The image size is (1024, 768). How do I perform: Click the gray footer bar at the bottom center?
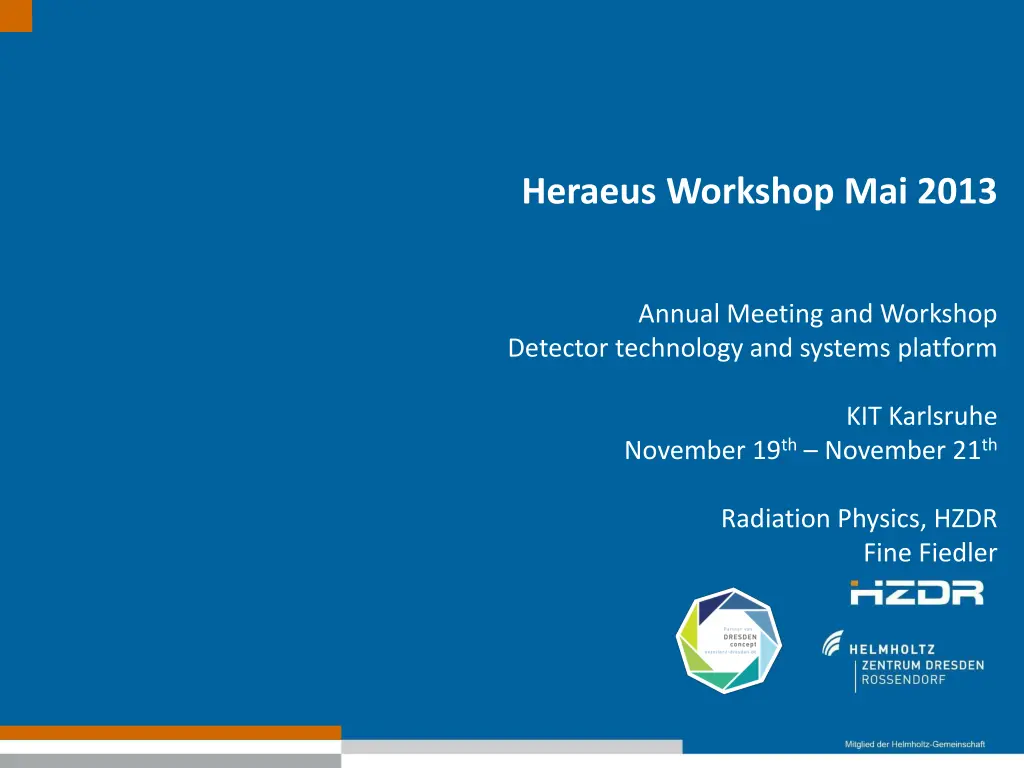point(511,747)
